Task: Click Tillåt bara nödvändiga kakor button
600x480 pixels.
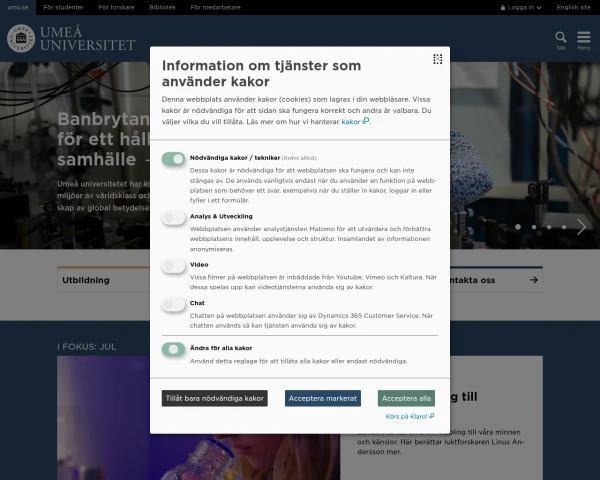Action: pyautogui.click(x=215, y=398)
